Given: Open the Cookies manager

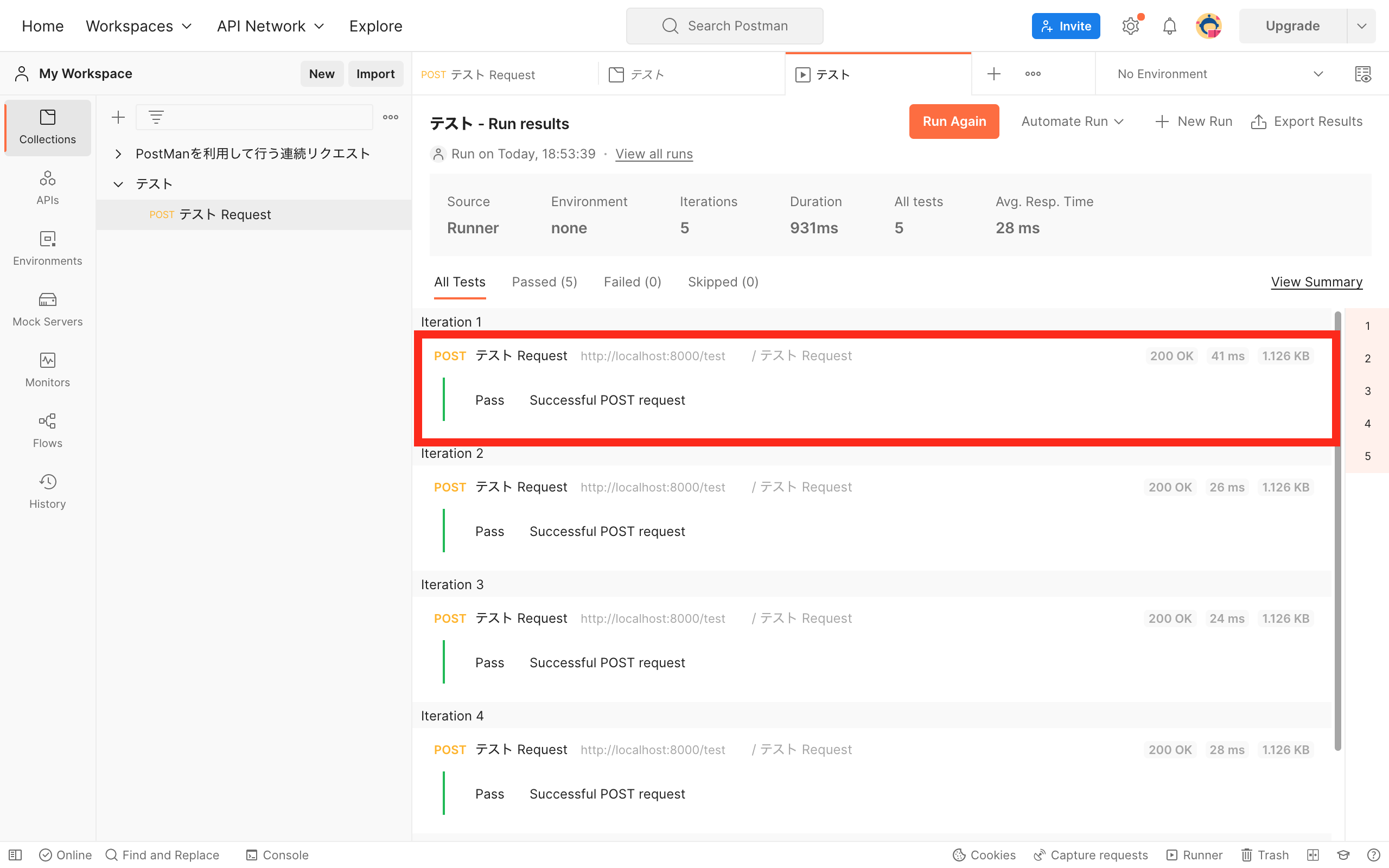Looking at the screenshot, I should [983, 854].
